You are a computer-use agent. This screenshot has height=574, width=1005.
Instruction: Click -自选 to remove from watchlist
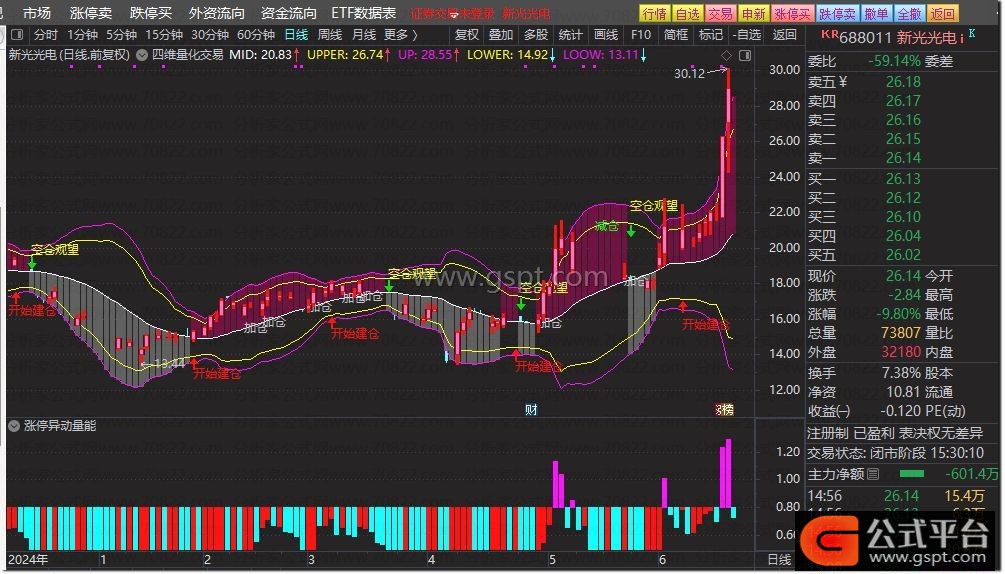pyautogui.click(x=747, y=35)
